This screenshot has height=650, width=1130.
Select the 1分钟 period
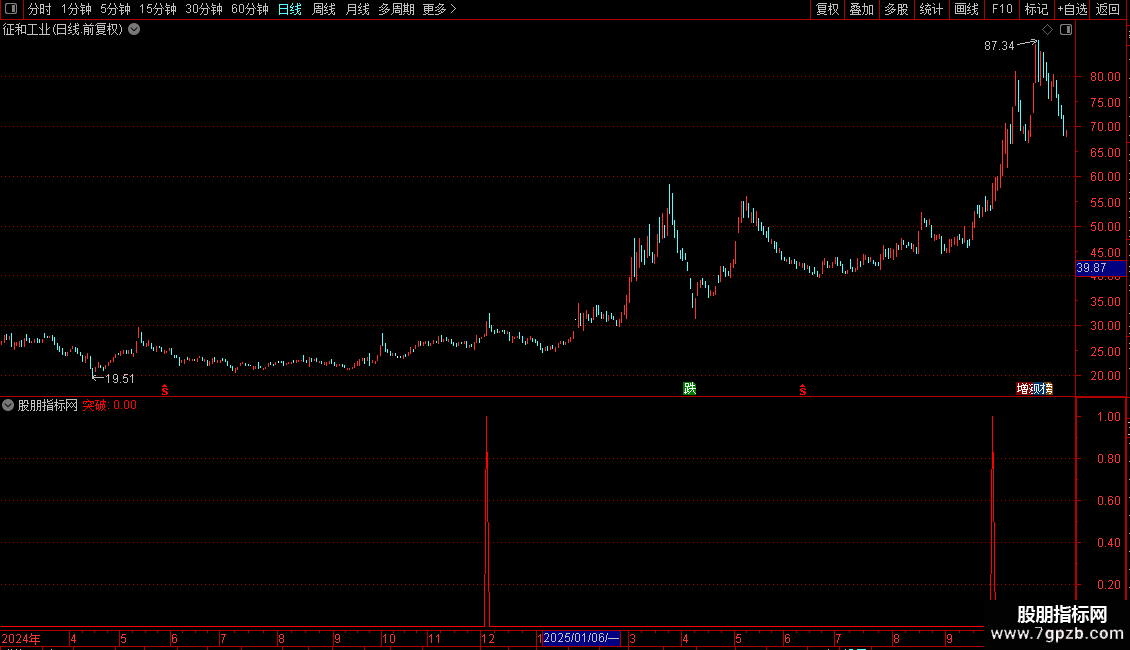pyautogui.click(x=76, y=9)
